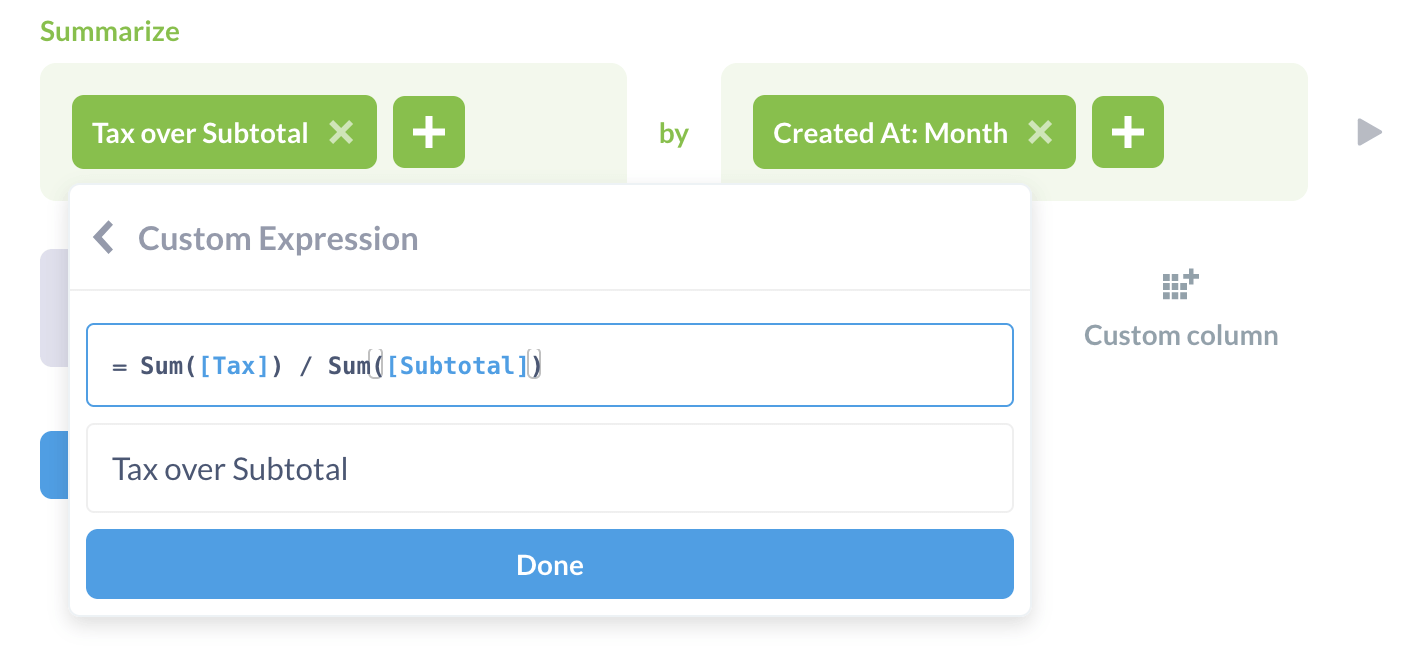Click the Custom column grid icon
Screen dimensions: 1418x658
(1180, 286)
